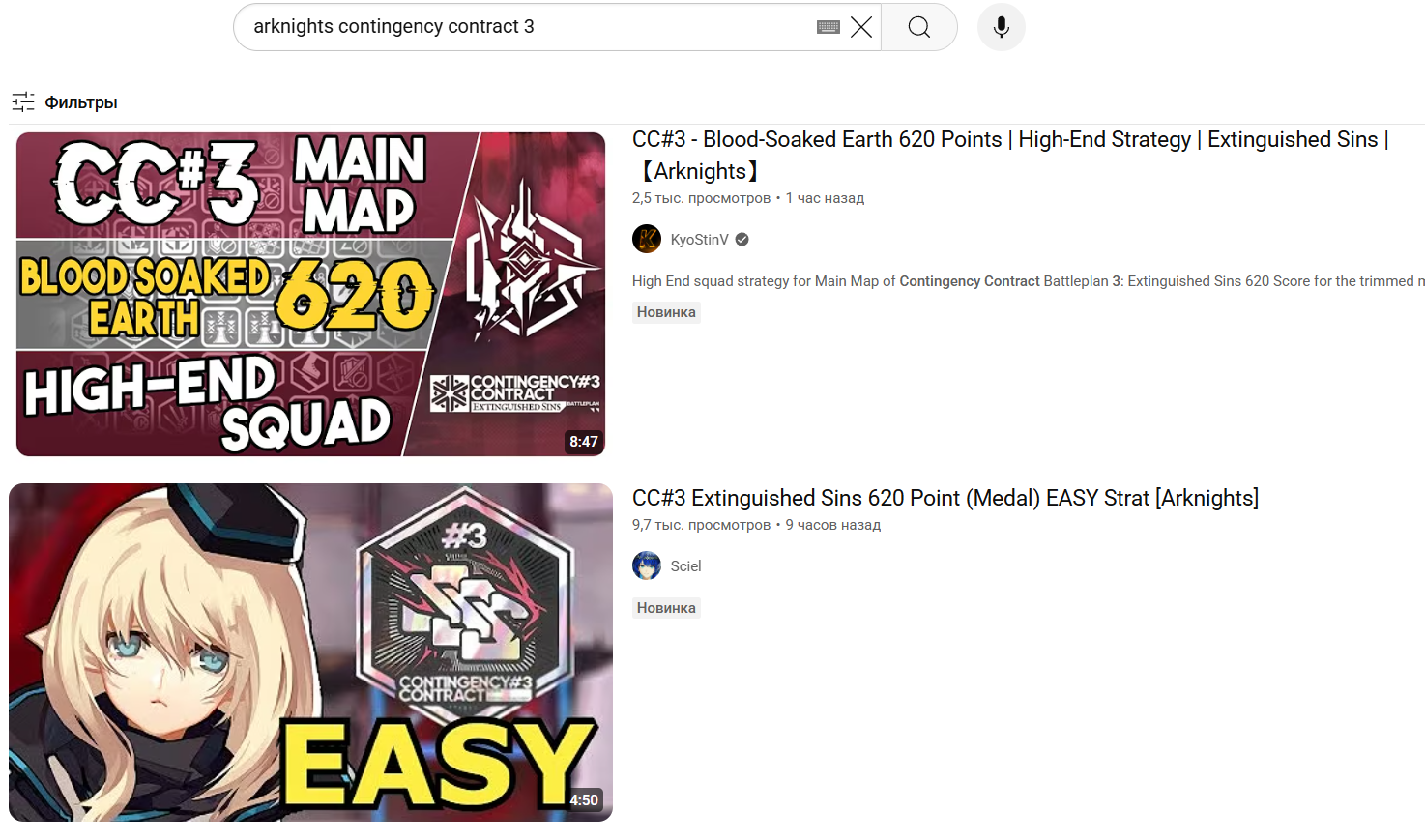The width and height of the screenshot is (1425, 840).
Task: Open Sciel channel avatar
Action: point(647,565)
